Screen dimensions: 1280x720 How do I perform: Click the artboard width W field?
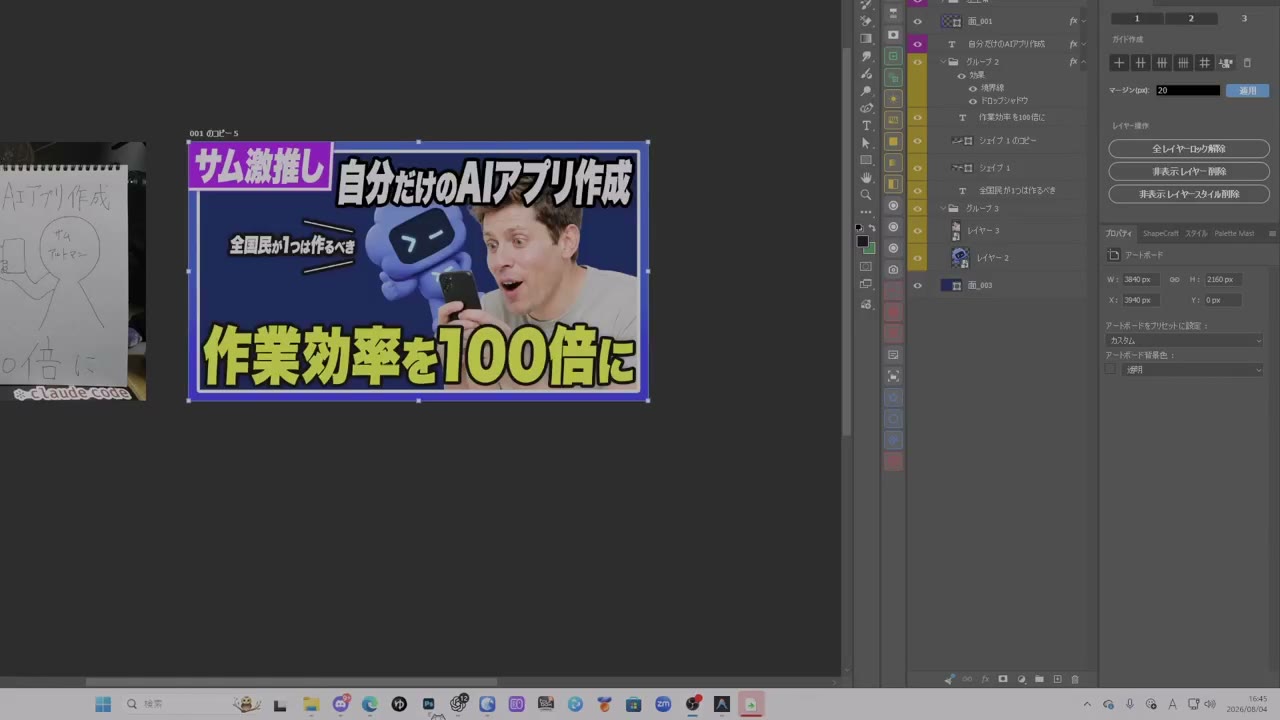(x=1142, y=279)
